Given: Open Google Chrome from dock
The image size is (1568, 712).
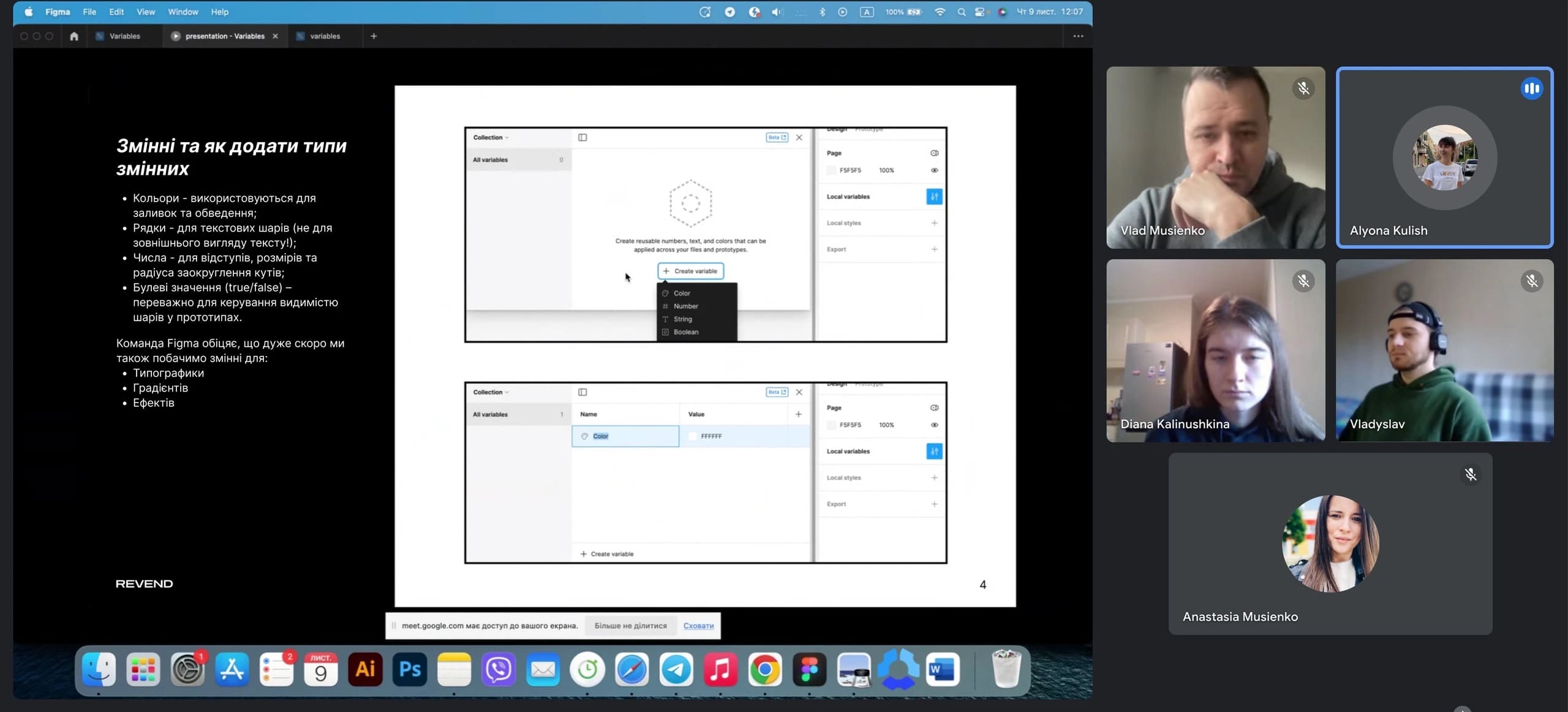Looking at the screenshot, I should (764, 669).
